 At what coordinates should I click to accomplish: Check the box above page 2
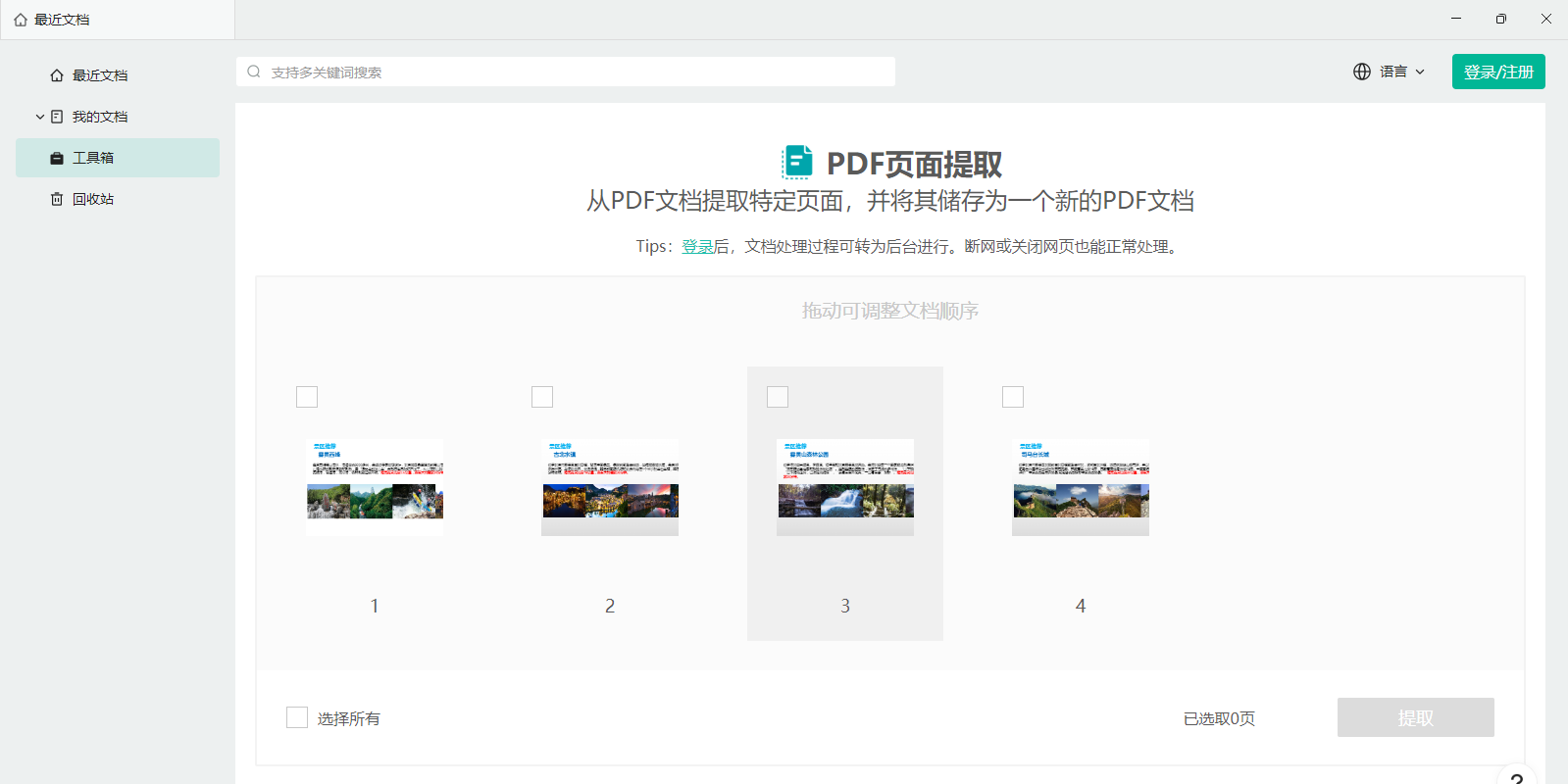(x=542, y=397)
